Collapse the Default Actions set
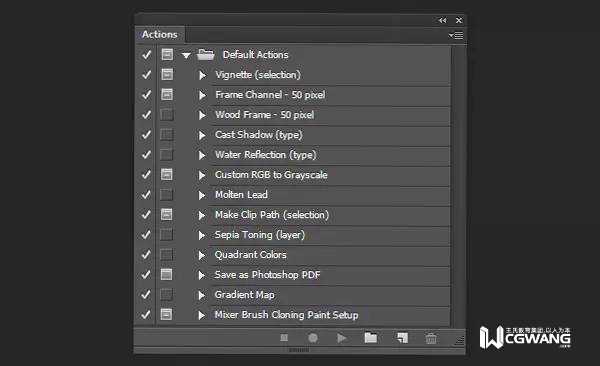 (186, 55)
